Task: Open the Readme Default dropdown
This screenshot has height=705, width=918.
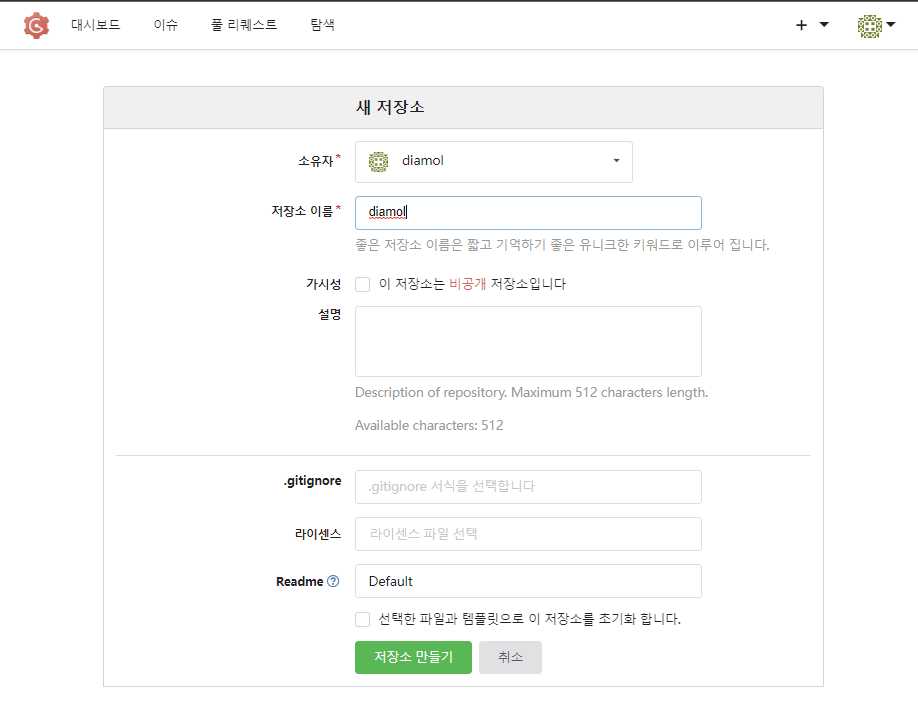Action: [x=528, y=581]
